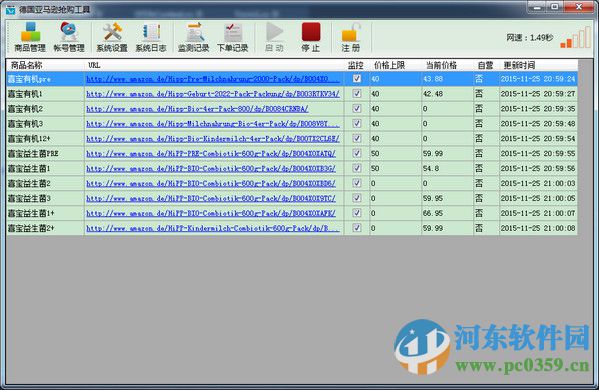Click the 启动 start button

pyautogui.click(x=274, y=37)
